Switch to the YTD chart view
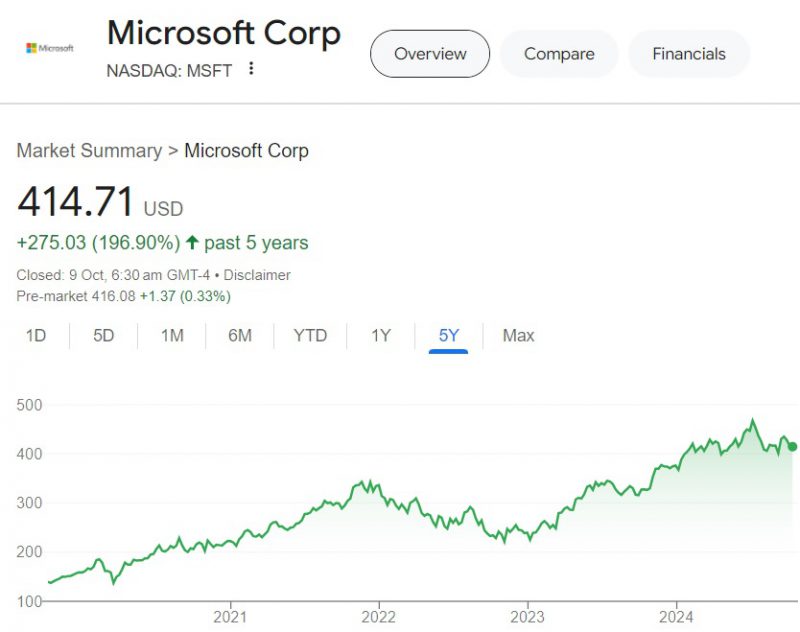Screen dimensions: 800x632 coord(309,336)
